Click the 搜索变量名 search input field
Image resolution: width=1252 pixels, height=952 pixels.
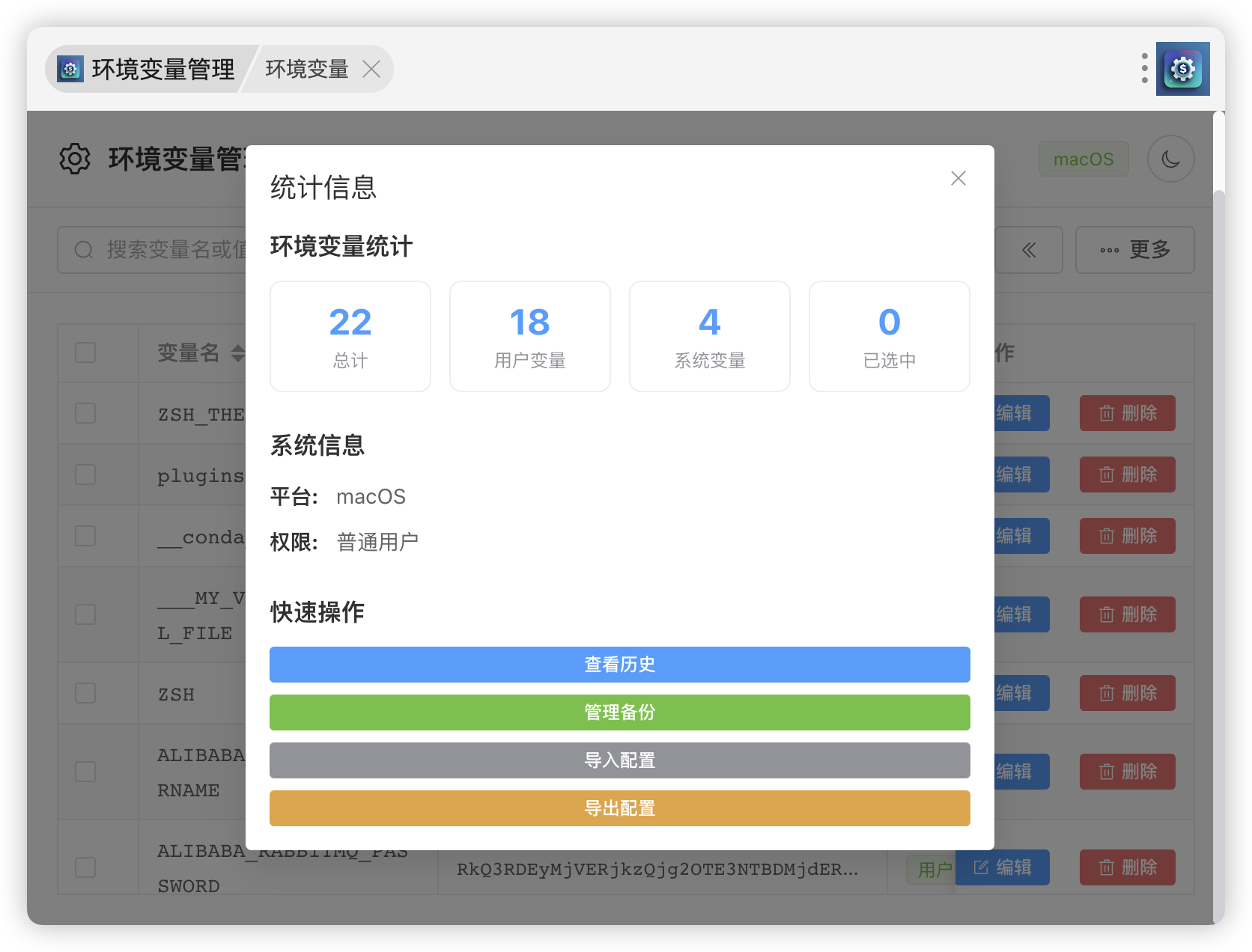pyautogui.click(x=172, y=250)
